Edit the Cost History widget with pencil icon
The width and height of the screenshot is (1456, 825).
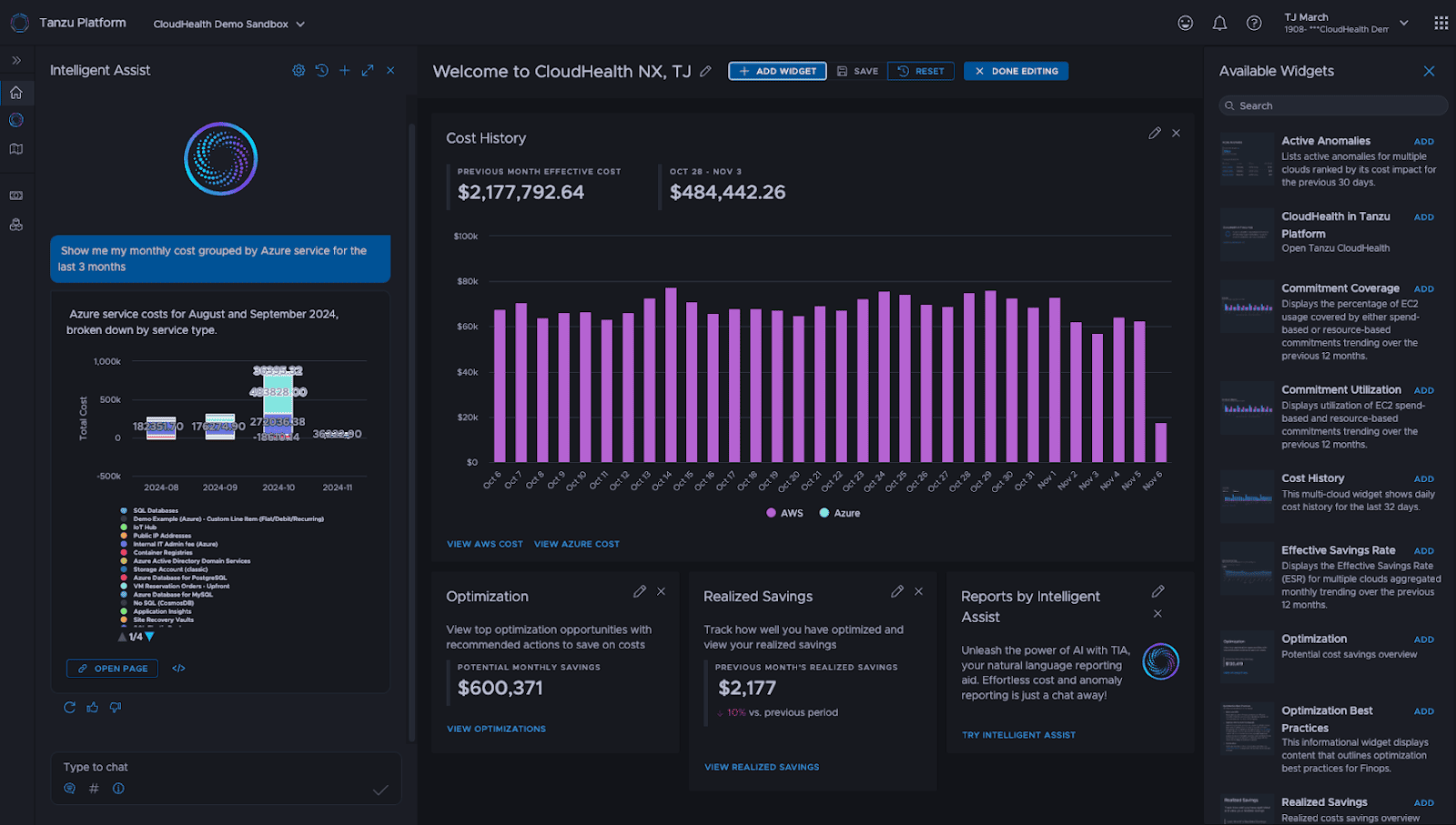(x=1154, y=133)
